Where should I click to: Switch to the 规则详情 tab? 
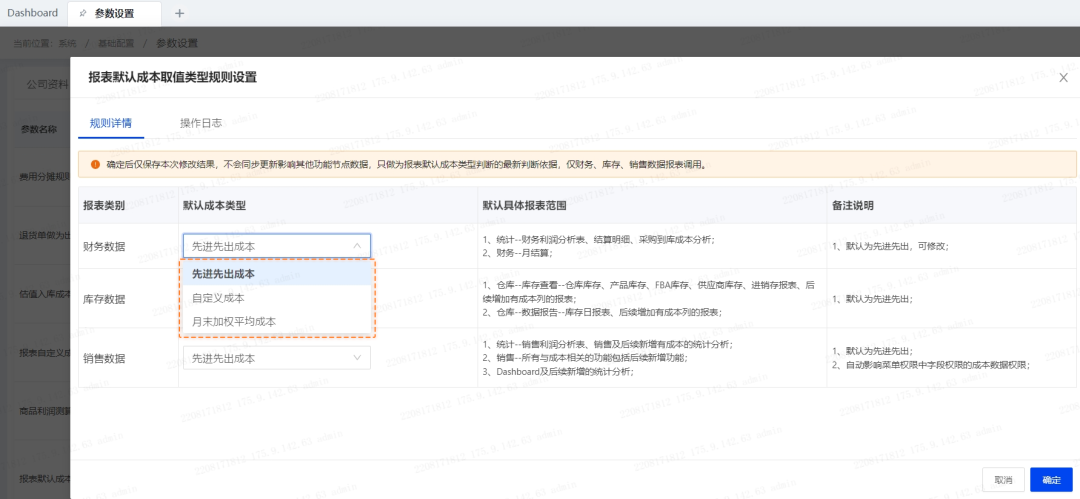[x=110, y=123]
